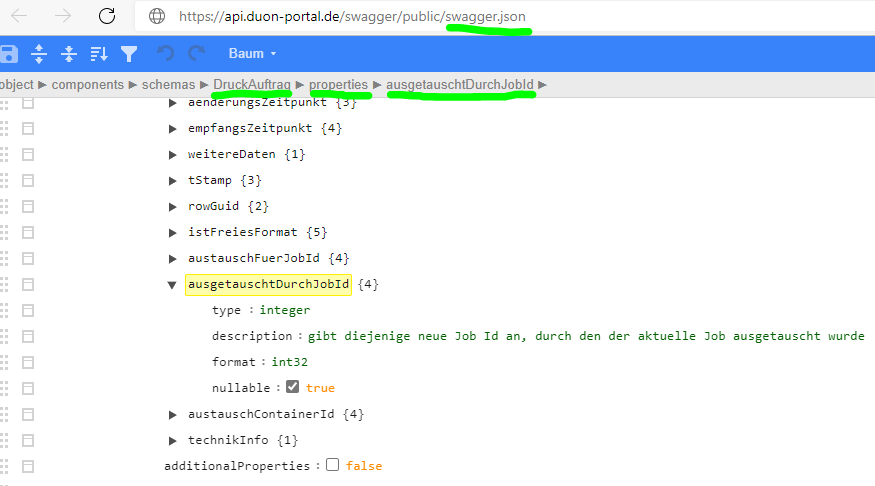Click the redo arrow icon

tap(196, 53)
